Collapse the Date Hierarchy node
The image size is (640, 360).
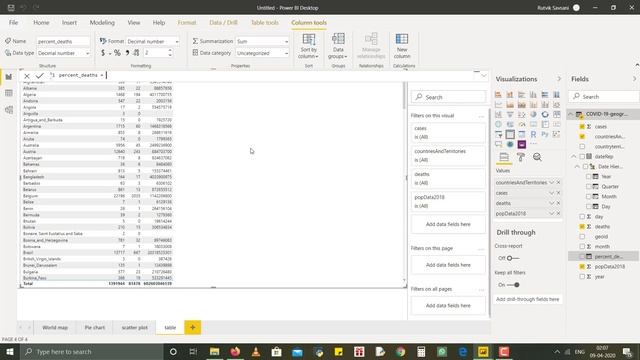click(x=577, y=167)
